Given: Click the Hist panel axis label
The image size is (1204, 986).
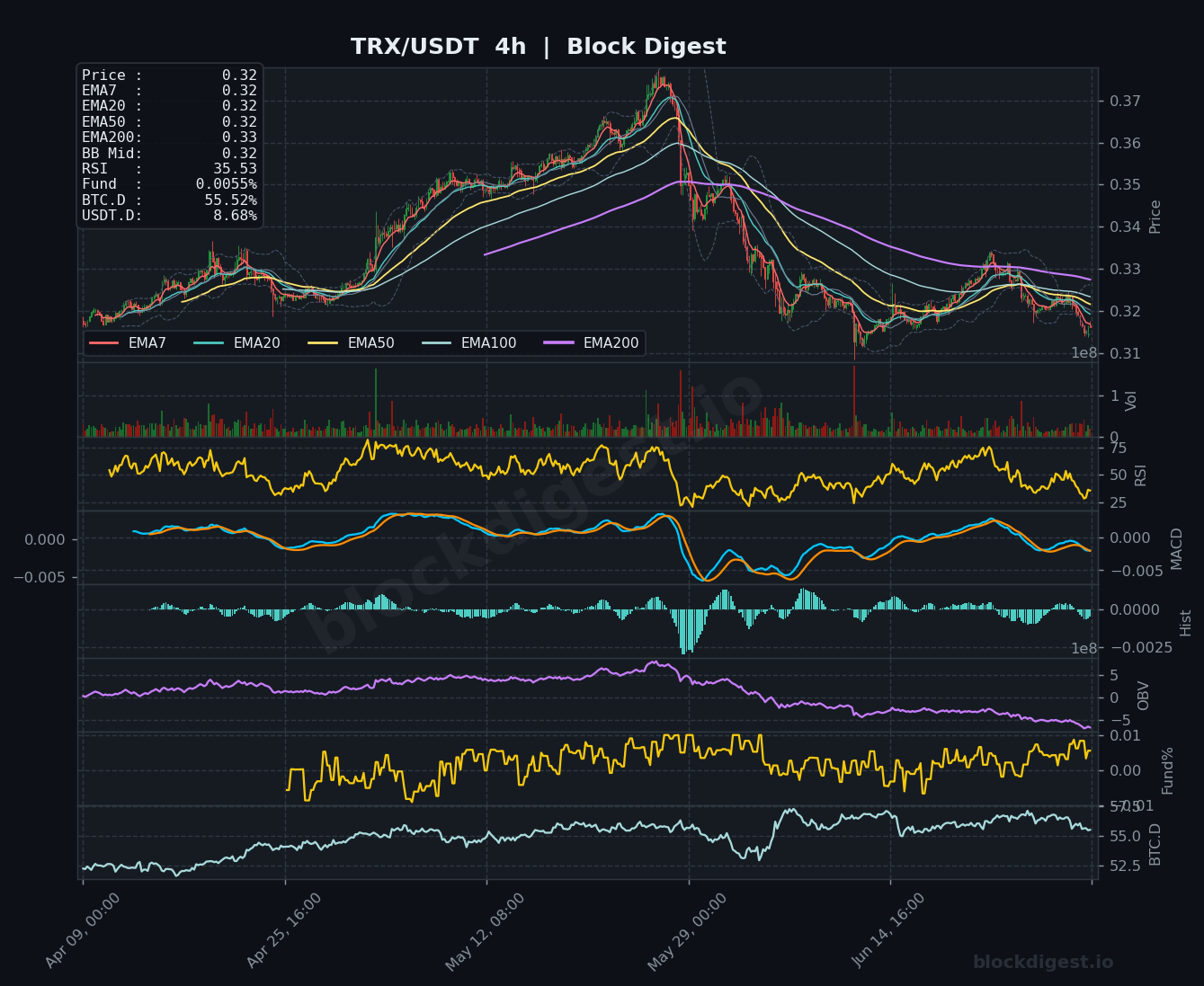Looking at the screenshot, I should click(1186, 623).
